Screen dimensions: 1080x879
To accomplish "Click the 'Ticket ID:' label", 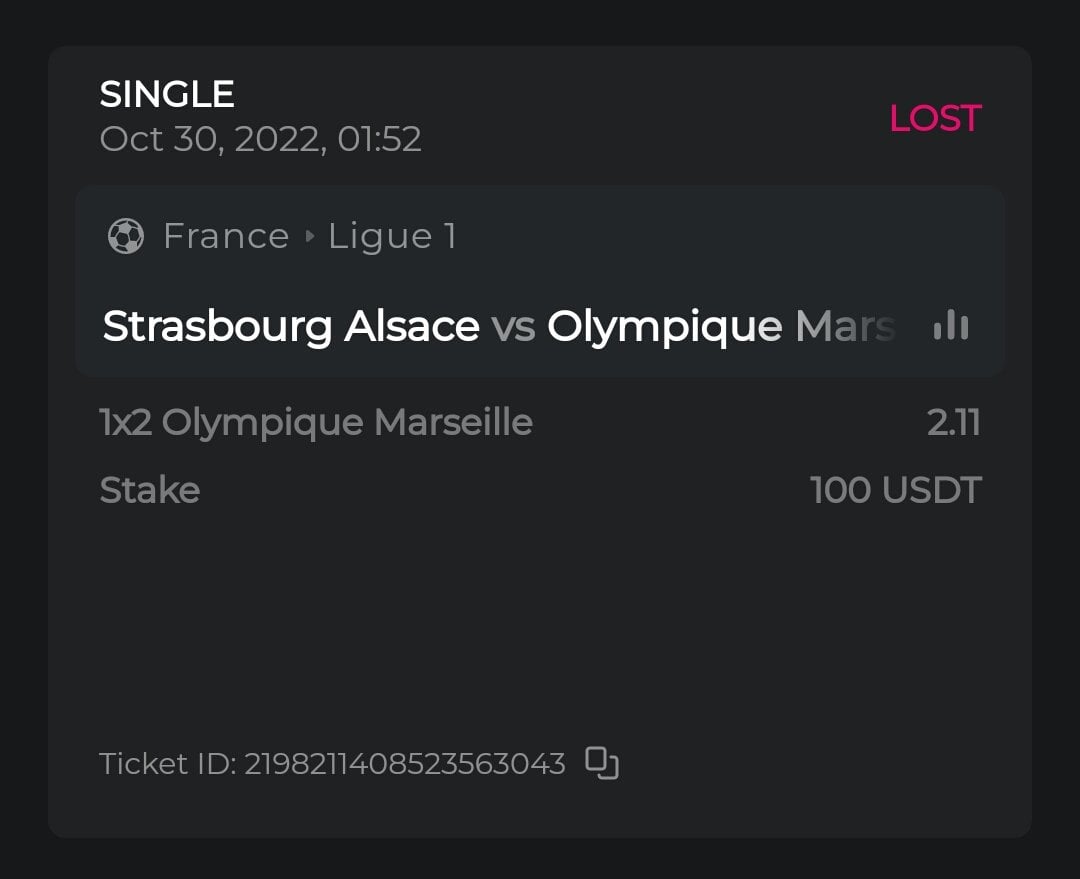I will click(x=167, y=764).
